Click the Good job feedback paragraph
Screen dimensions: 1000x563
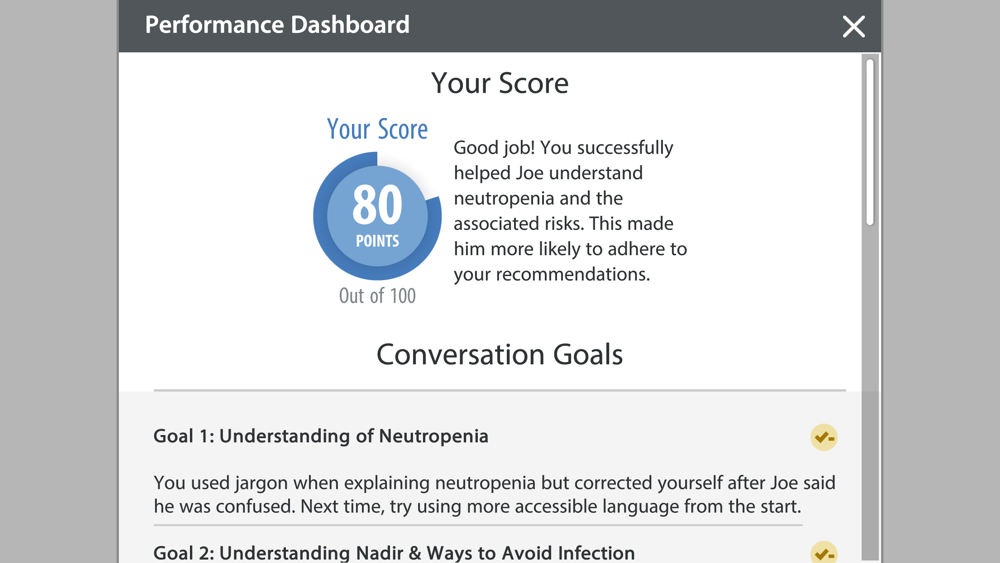570,211
